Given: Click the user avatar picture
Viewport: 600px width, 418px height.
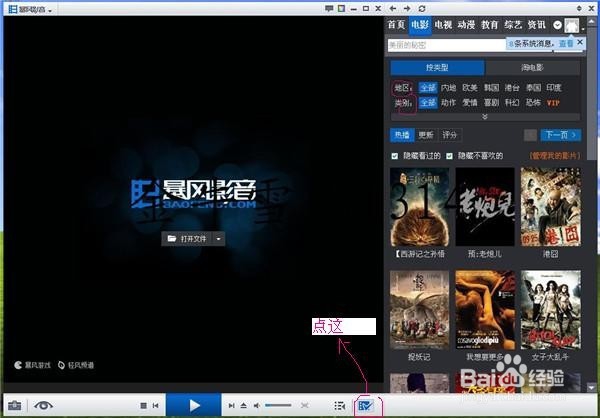Looking at the screenshot, I should point(572,25).
